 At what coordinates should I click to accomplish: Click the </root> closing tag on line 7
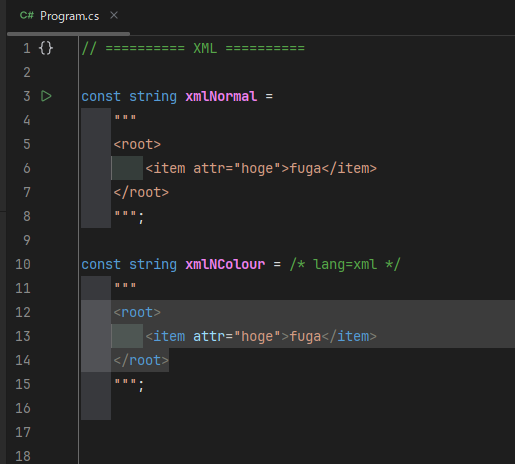coord(141,192)
